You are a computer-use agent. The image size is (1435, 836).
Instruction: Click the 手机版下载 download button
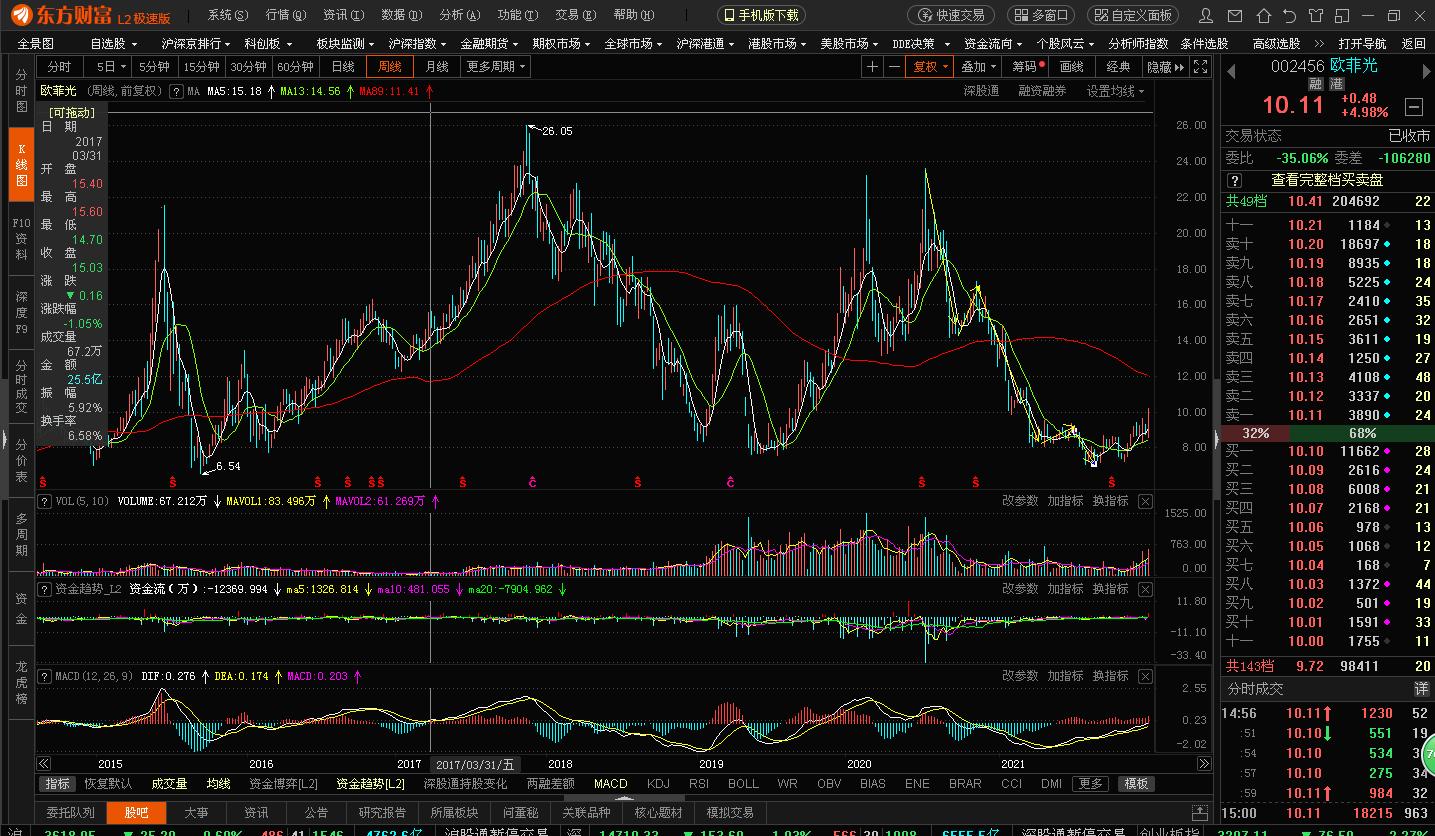(x=761, y=15)
